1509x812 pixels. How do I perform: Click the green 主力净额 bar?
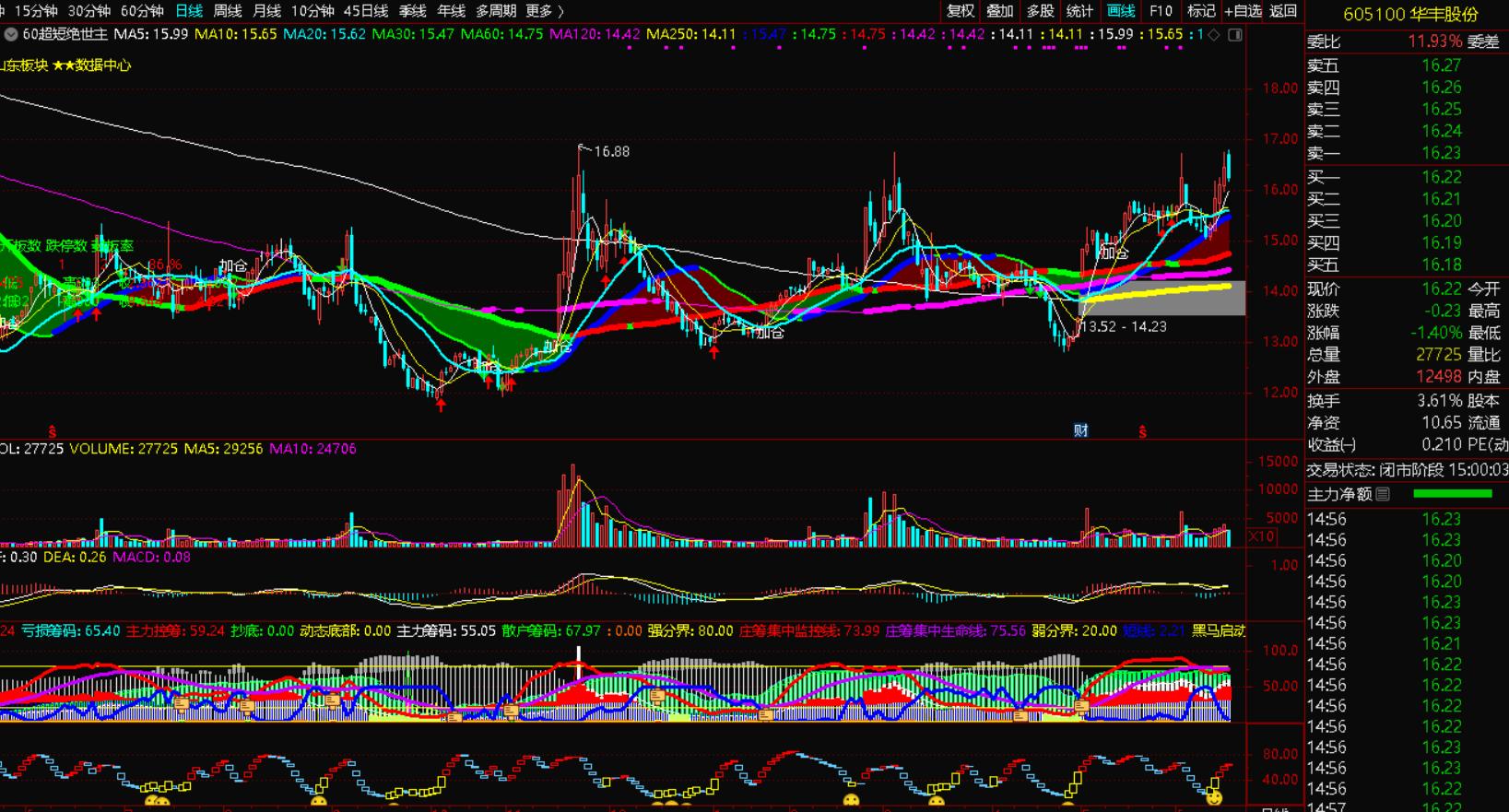click(1452, 494)
